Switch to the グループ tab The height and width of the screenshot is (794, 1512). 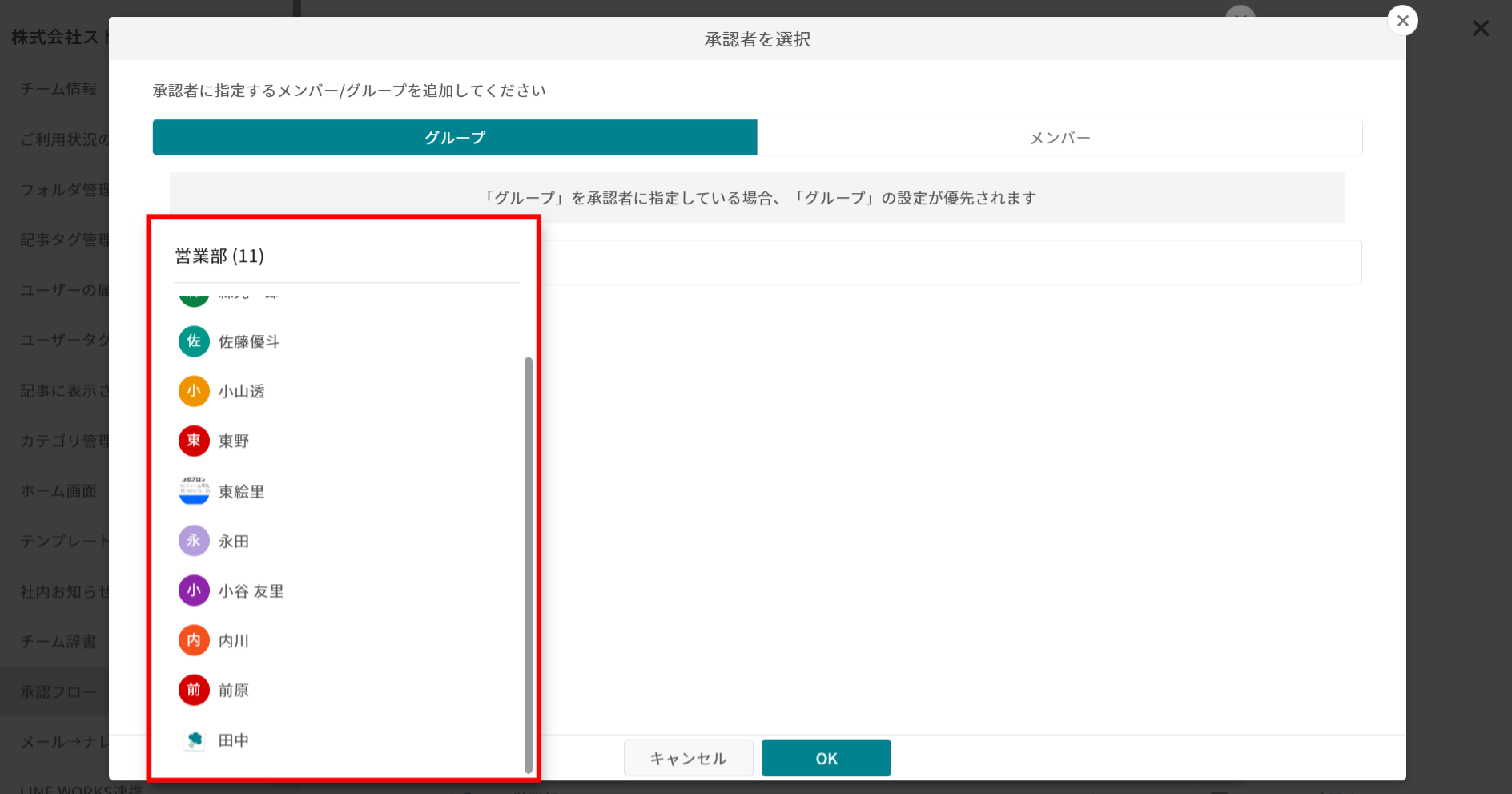[454, 138]
